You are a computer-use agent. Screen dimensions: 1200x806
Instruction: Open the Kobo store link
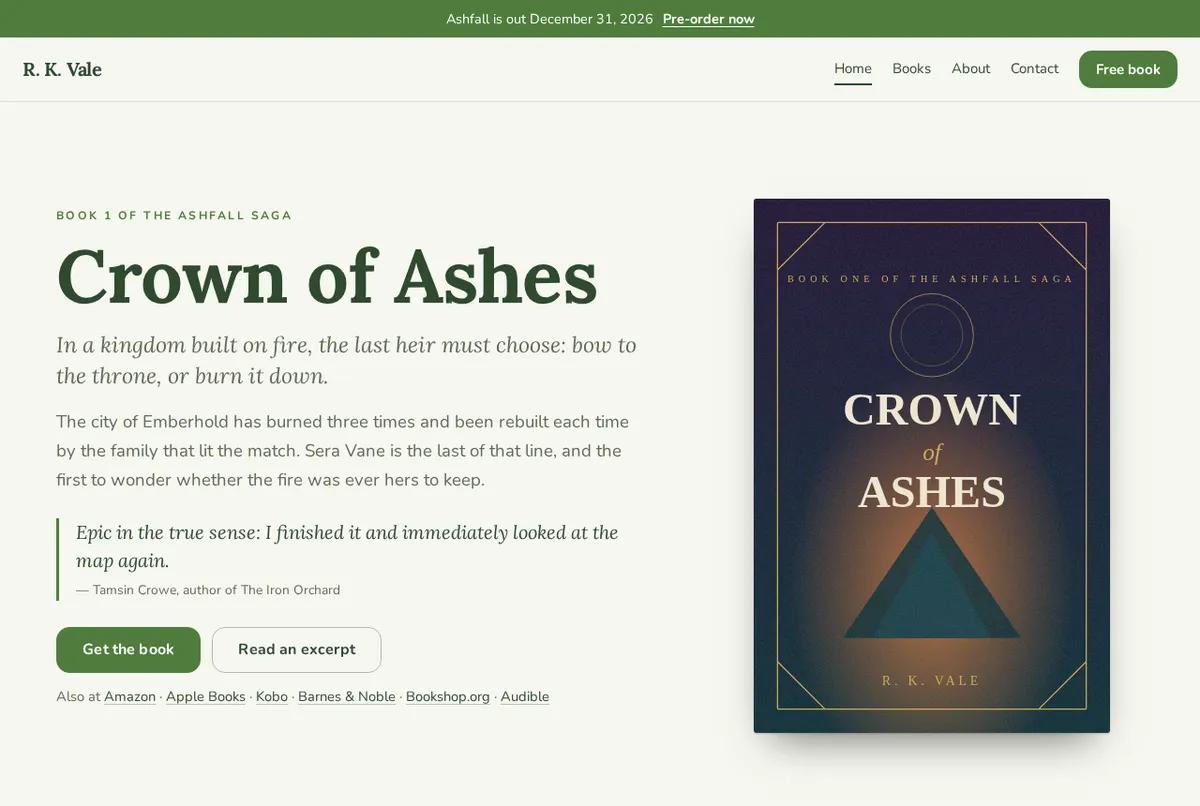[272, 697]
